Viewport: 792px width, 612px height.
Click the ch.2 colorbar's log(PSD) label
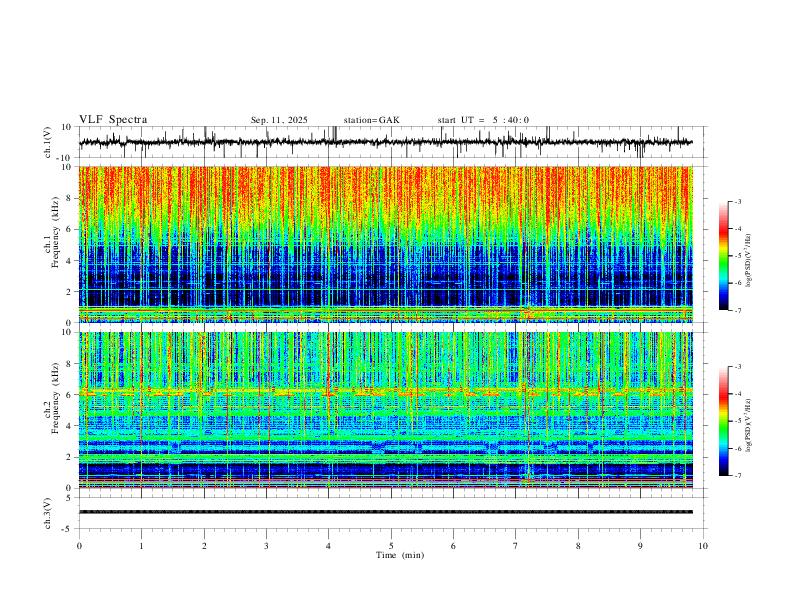coord(748,425)
